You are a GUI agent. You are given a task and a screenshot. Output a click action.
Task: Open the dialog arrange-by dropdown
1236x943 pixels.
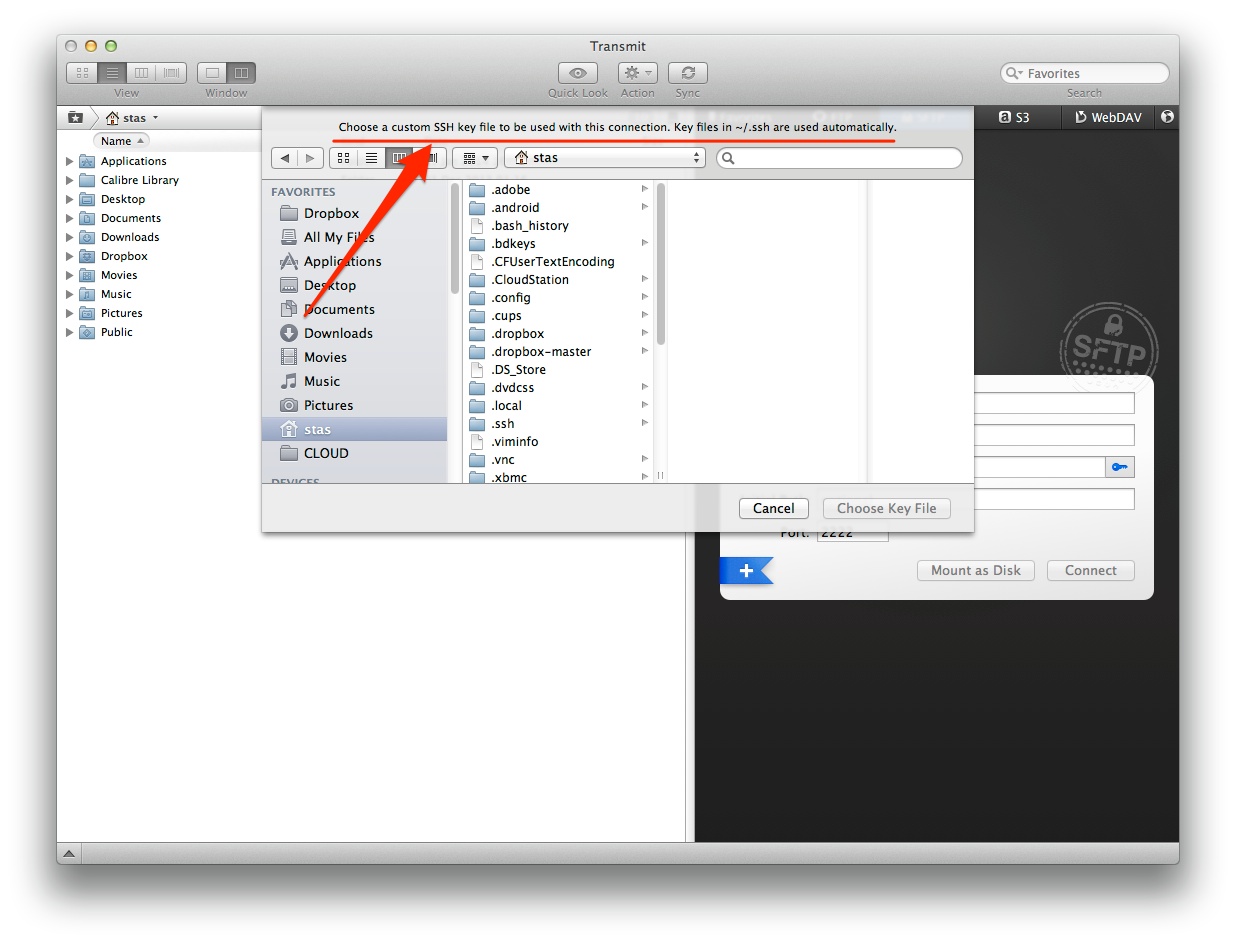coord(475,158)
